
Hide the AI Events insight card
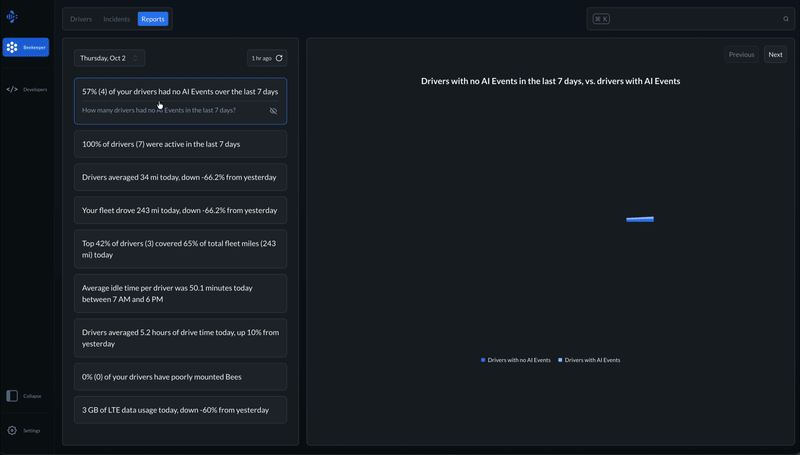coord(273,110)
